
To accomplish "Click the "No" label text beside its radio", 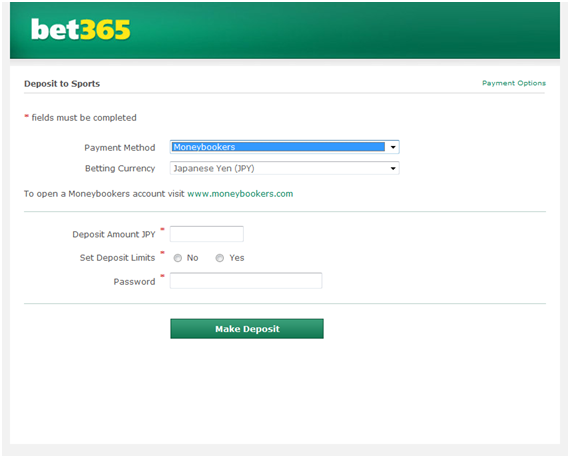I will 192,258.
